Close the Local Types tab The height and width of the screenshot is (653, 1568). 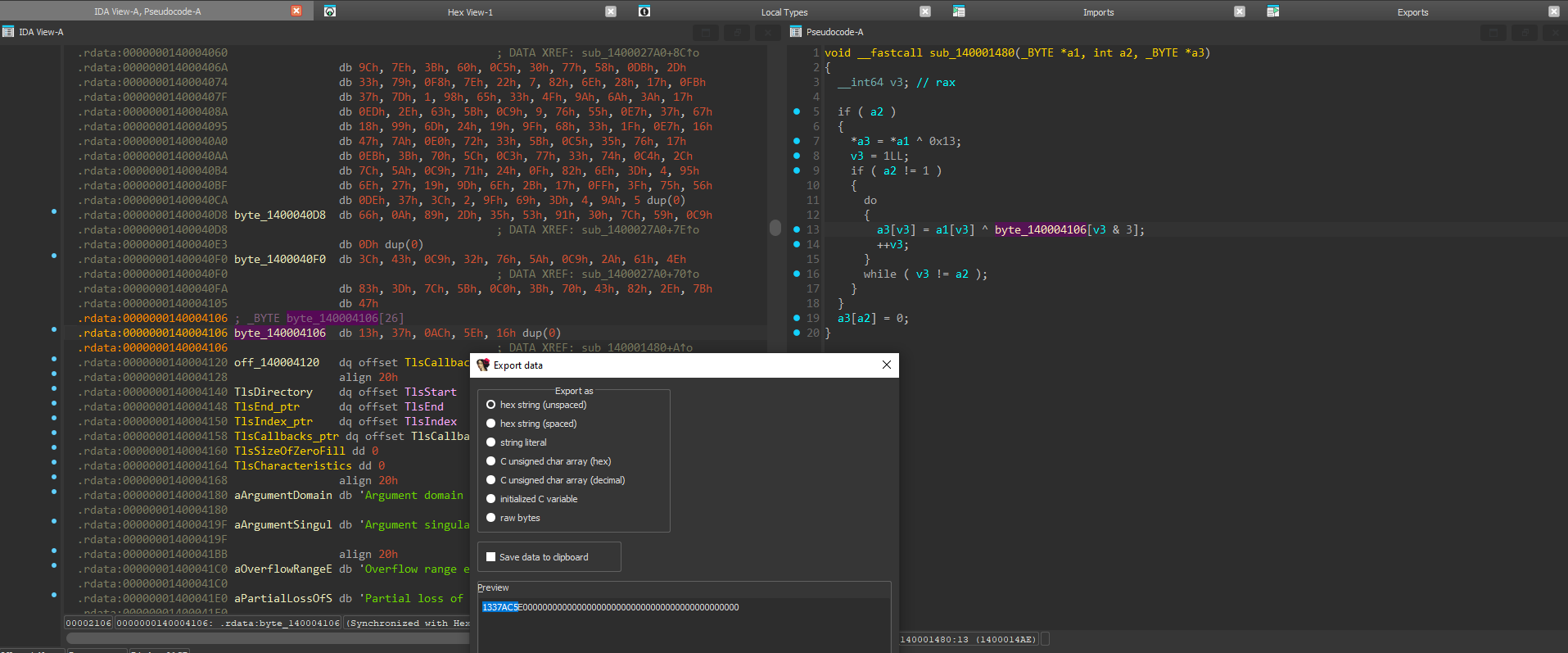click(x=925, y=11)
